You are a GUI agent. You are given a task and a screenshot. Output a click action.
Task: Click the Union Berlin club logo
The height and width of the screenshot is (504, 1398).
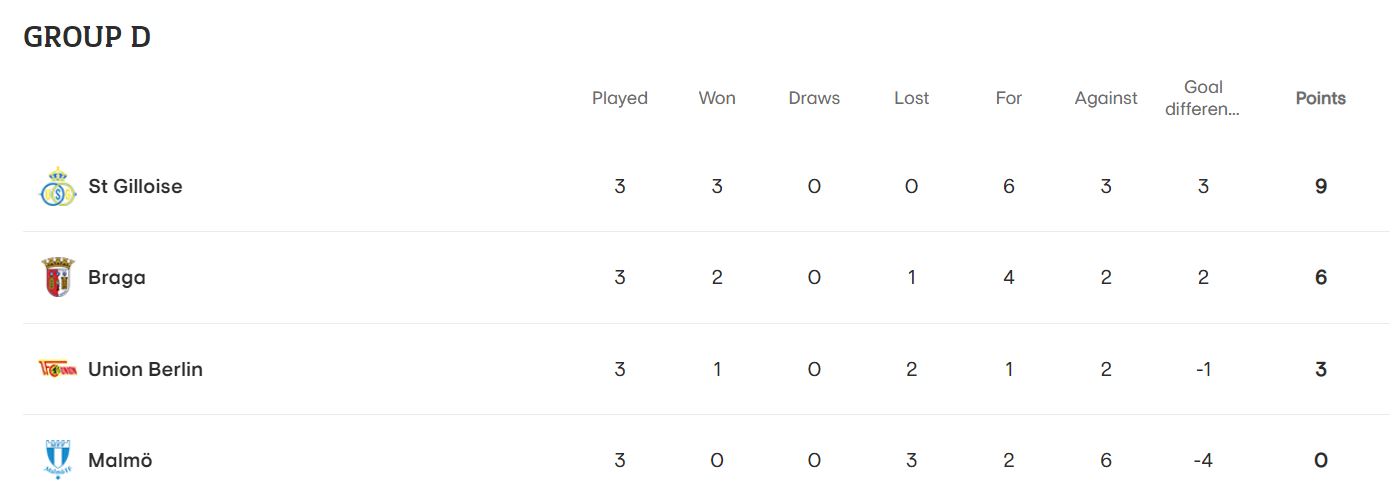click(57, 369)
